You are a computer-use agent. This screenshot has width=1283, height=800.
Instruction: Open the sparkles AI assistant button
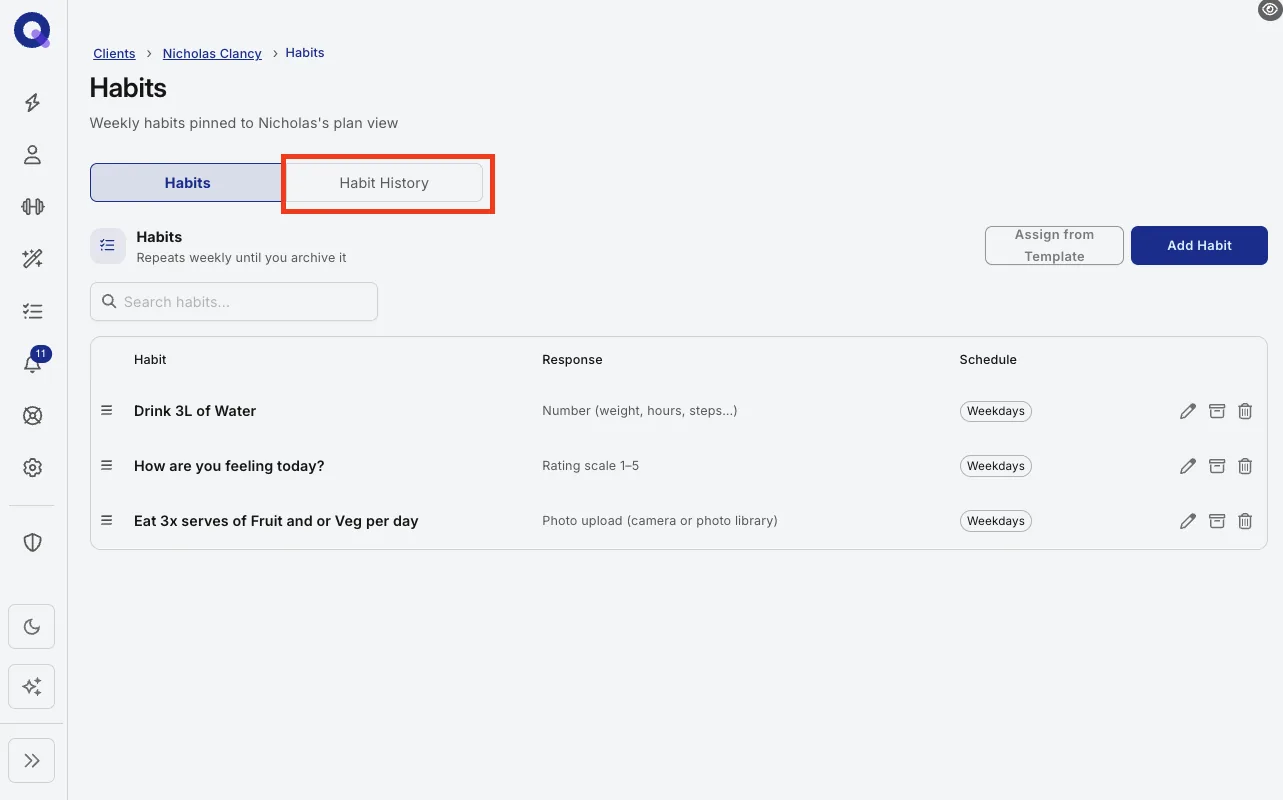pos(32,687)
